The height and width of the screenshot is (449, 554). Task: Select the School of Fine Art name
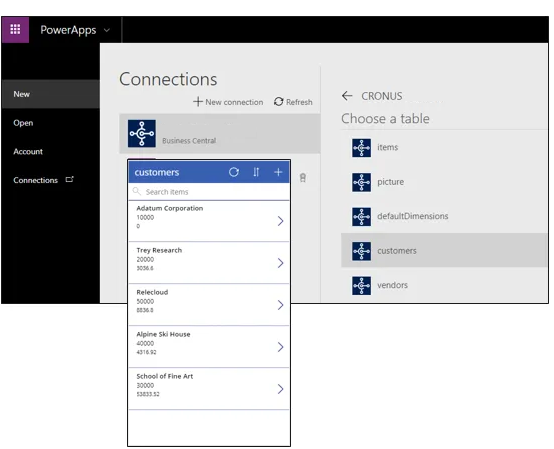(165, 376)
